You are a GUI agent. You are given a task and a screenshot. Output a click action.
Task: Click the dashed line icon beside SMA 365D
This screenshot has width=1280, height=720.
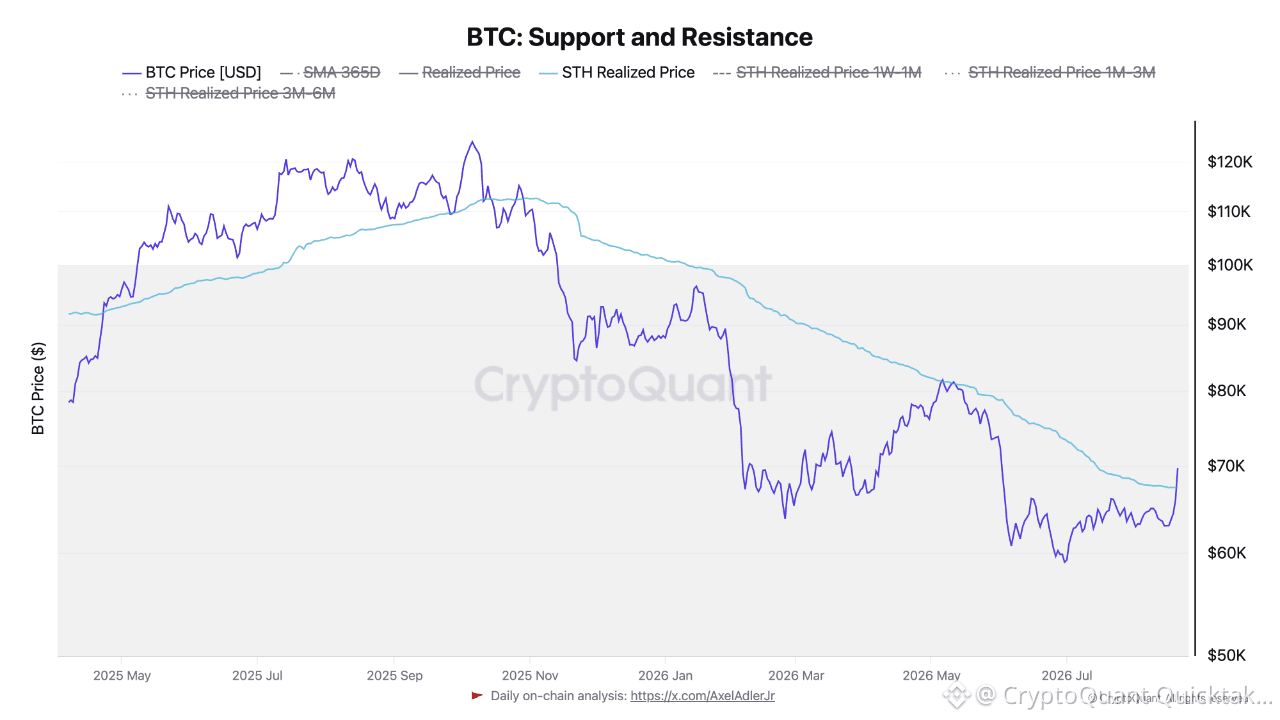coord(289,73)
